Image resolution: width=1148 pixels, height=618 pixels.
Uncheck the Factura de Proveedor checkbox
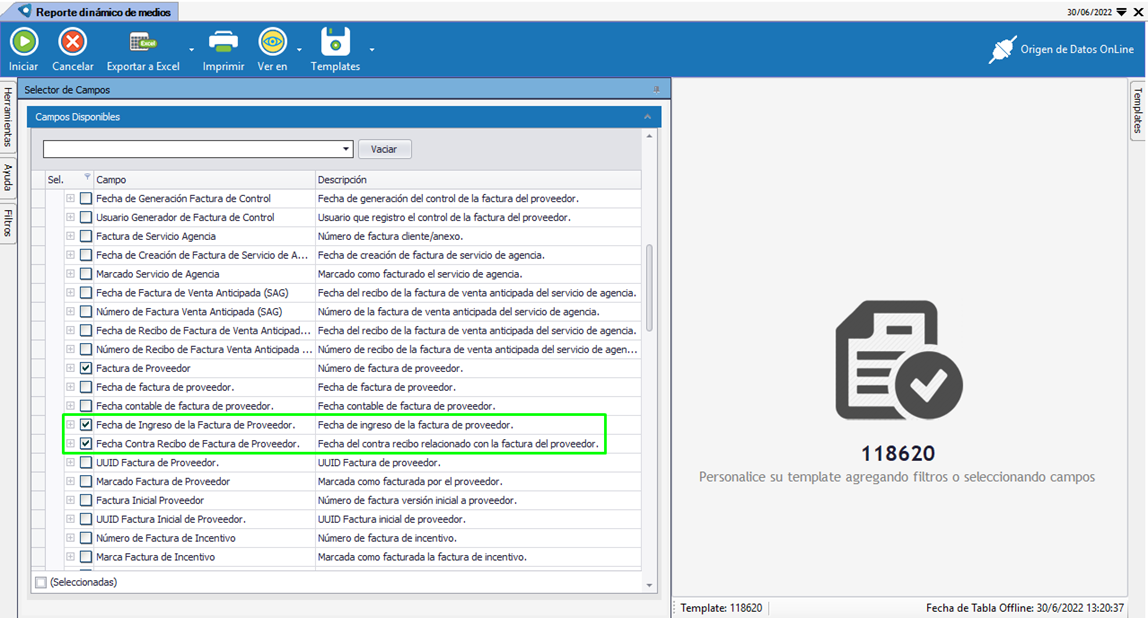[86, 369]
